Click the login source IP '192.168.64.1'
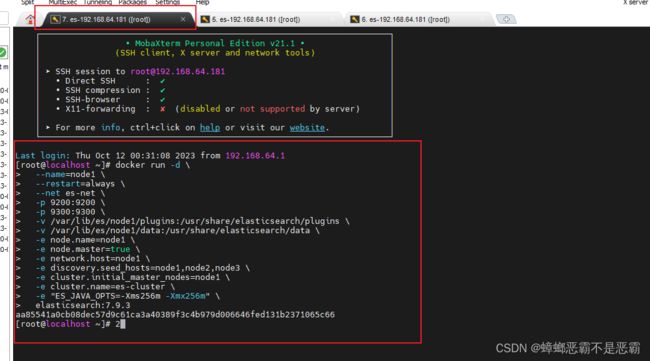The width and height of the screenshot is (650, 361). pyautogui.click(x=255, y=156)
